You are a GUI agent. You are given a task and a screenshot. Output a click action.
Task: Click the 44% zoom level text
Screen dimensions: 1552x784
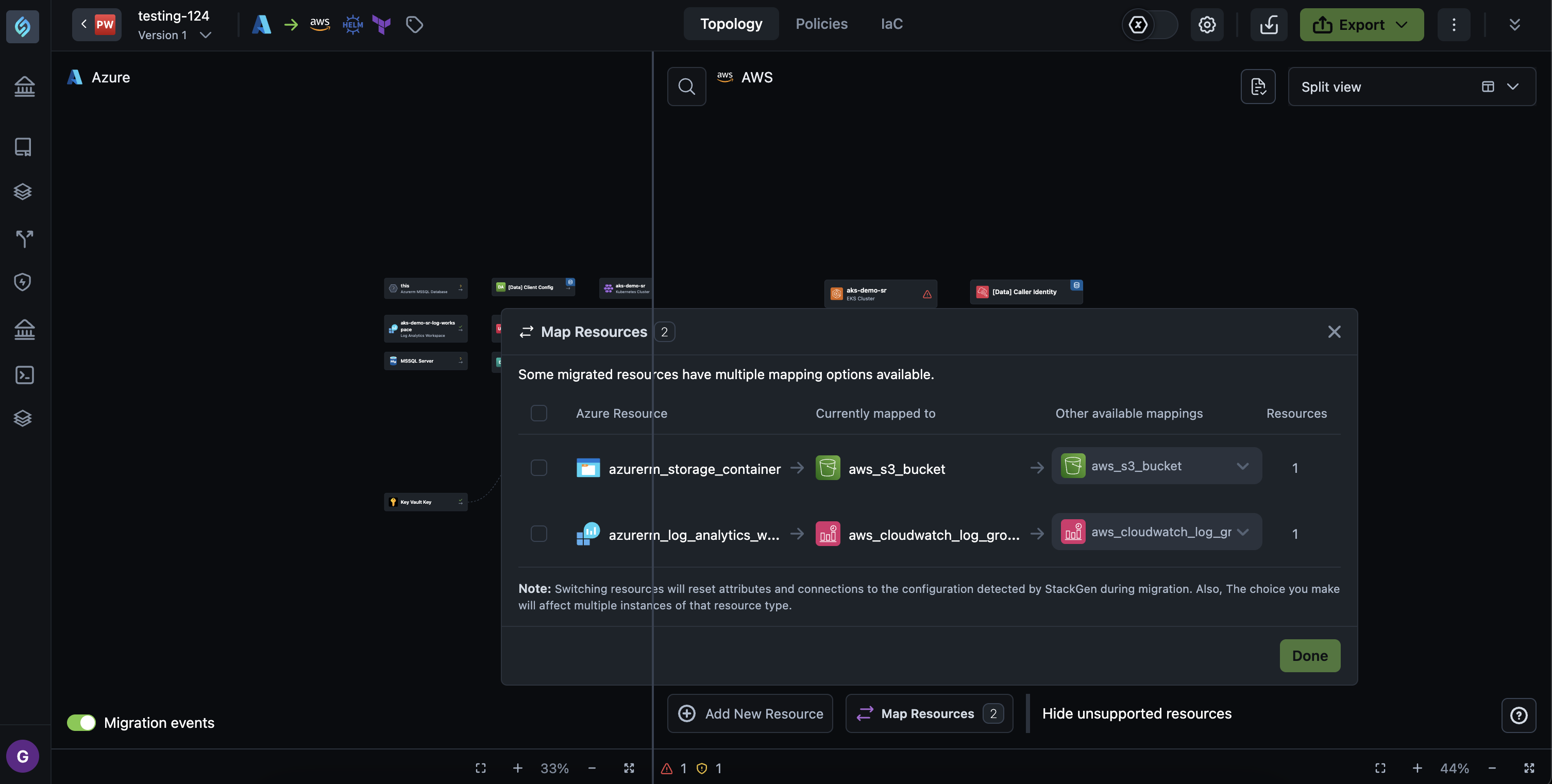(x=1455, y=769)
